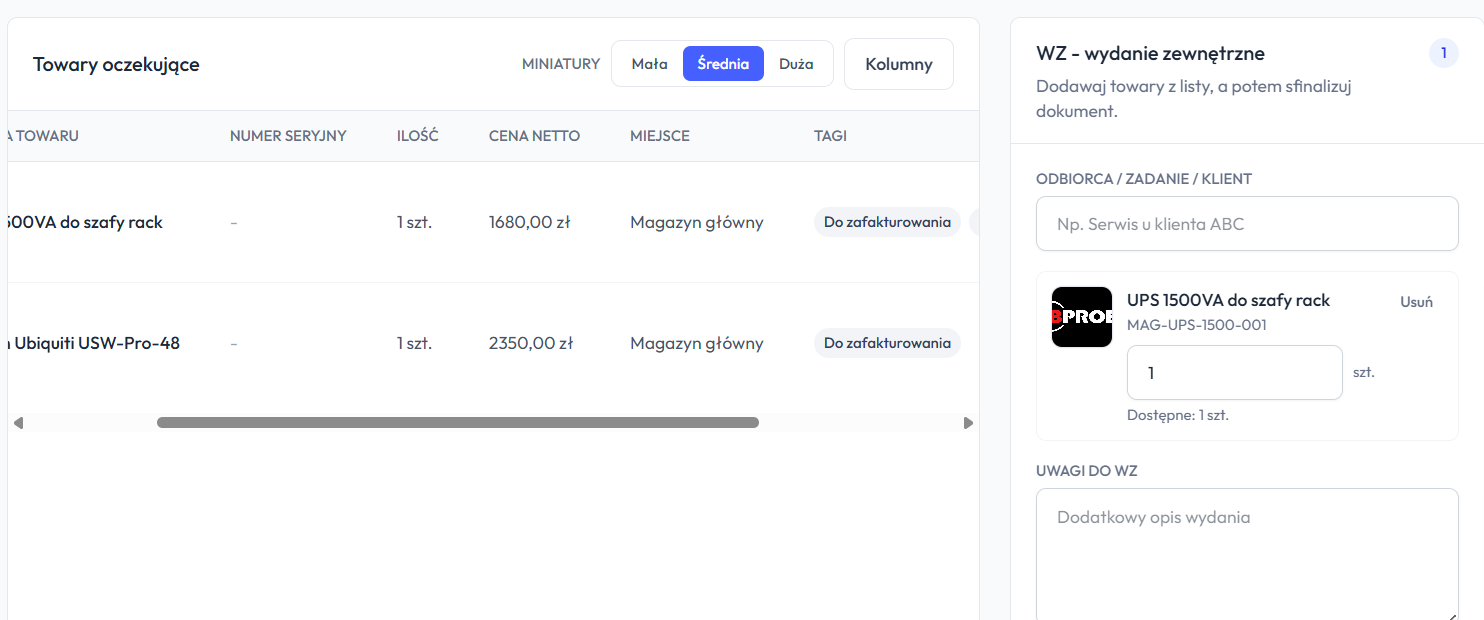Select Duża thumbnail size

coord(796,64)
